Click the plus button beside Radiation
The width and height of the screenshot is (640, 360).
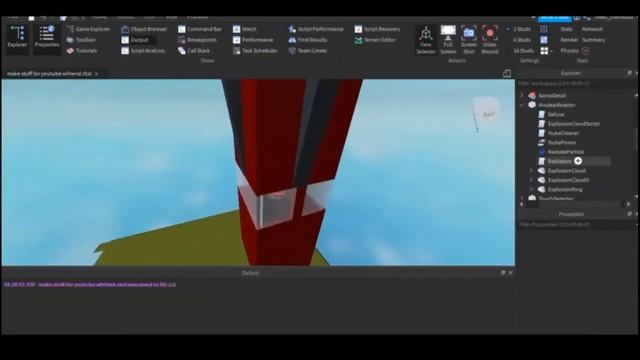click(578, 161)
